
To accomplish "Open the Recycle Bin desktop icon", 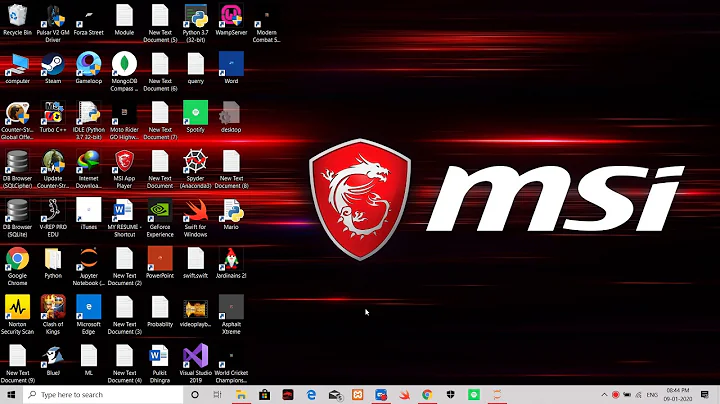I will coord(17,20).
